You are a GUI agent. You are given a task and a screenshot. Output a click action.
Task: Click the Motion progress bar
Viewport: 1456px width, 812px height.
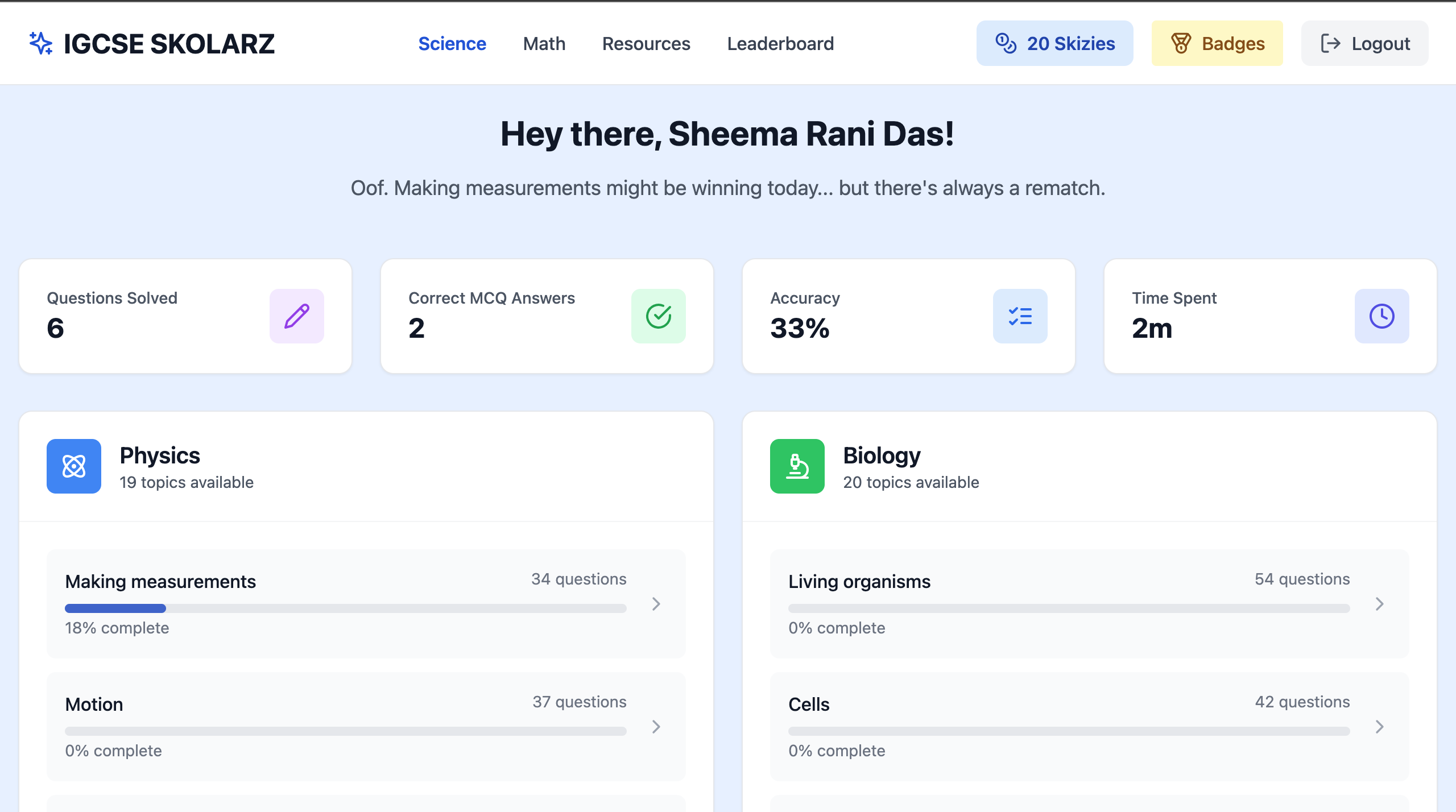coord(346,731)
